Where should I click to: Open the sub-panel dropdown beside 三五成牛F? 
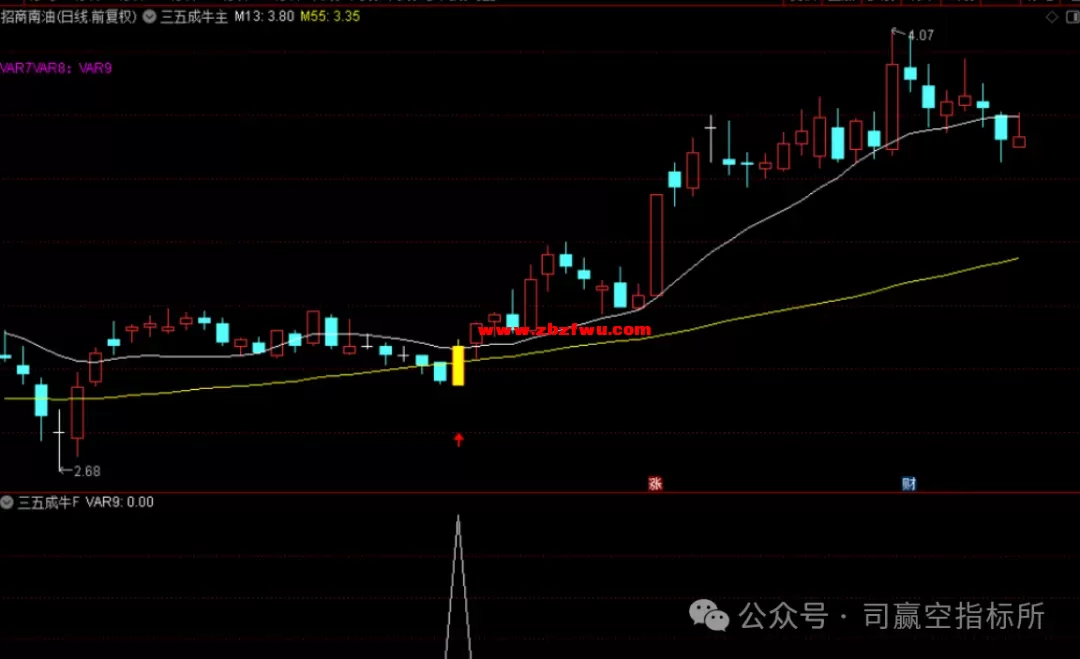tap(7, 502)
